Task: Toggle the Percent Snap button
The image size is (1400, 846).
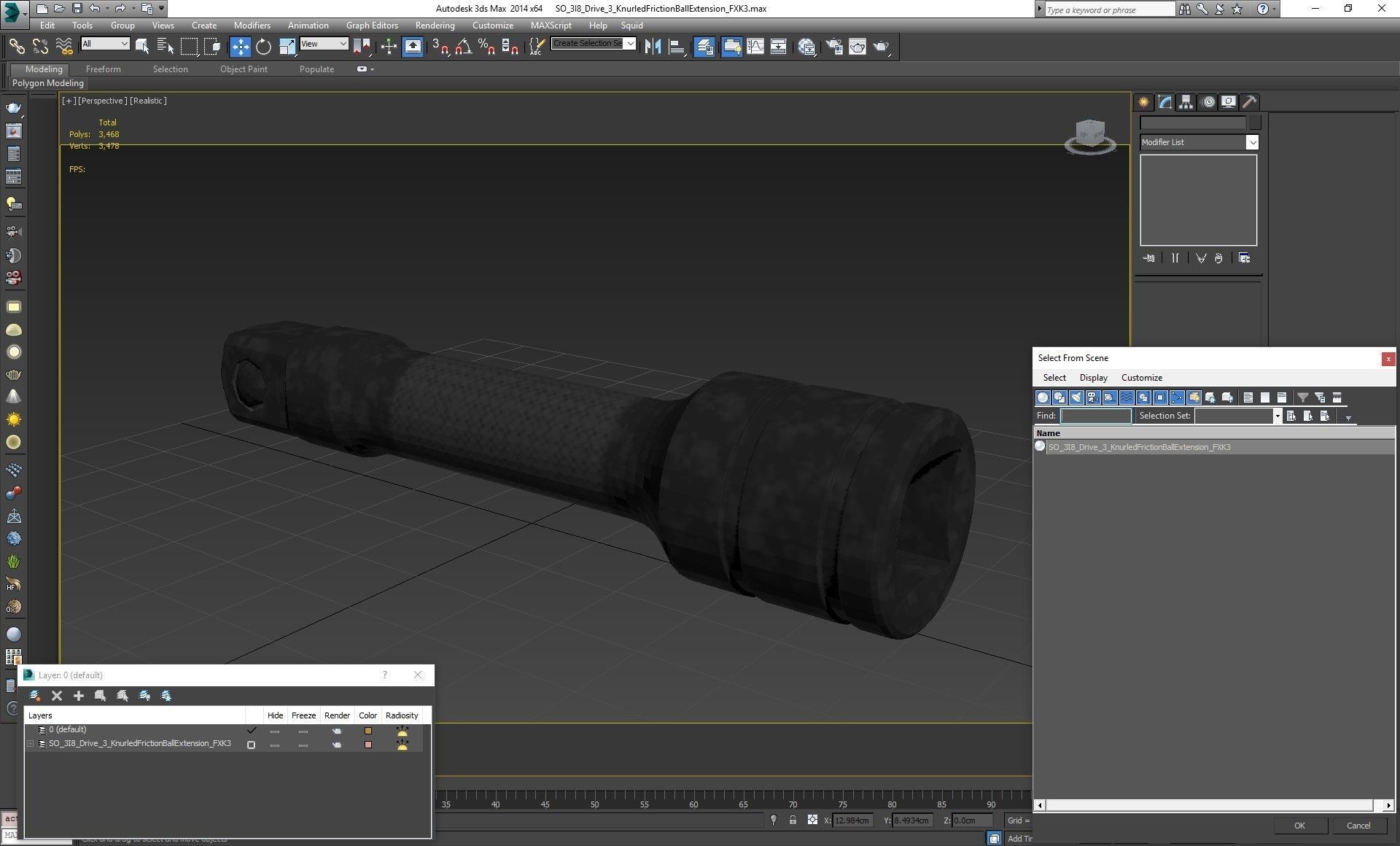Action: tap(486, 47)
